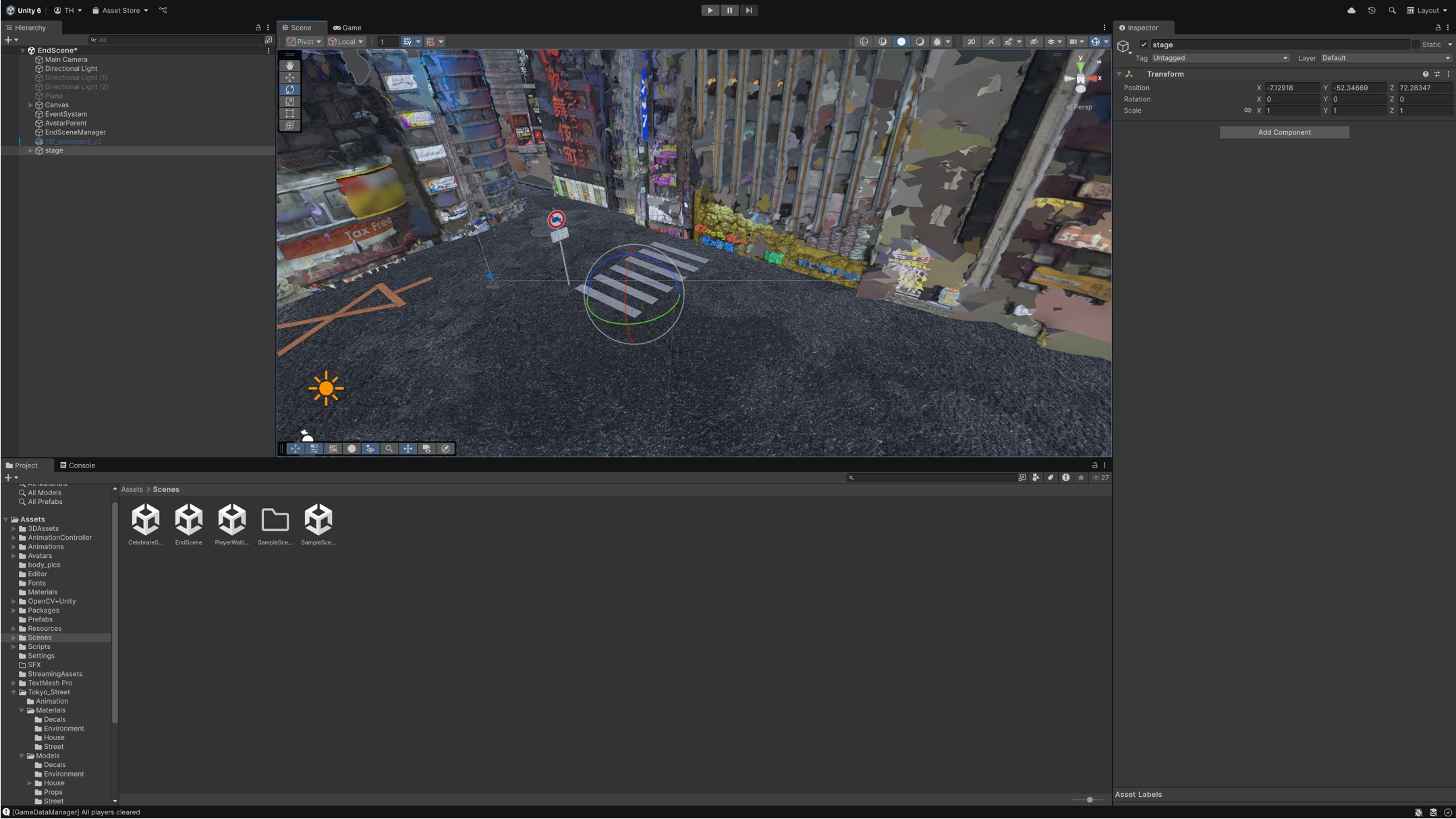This screenshot has width=1456, height=819.
Task: Expand the Canvas object in Hierarchy
Action: [x=30, y=105]
